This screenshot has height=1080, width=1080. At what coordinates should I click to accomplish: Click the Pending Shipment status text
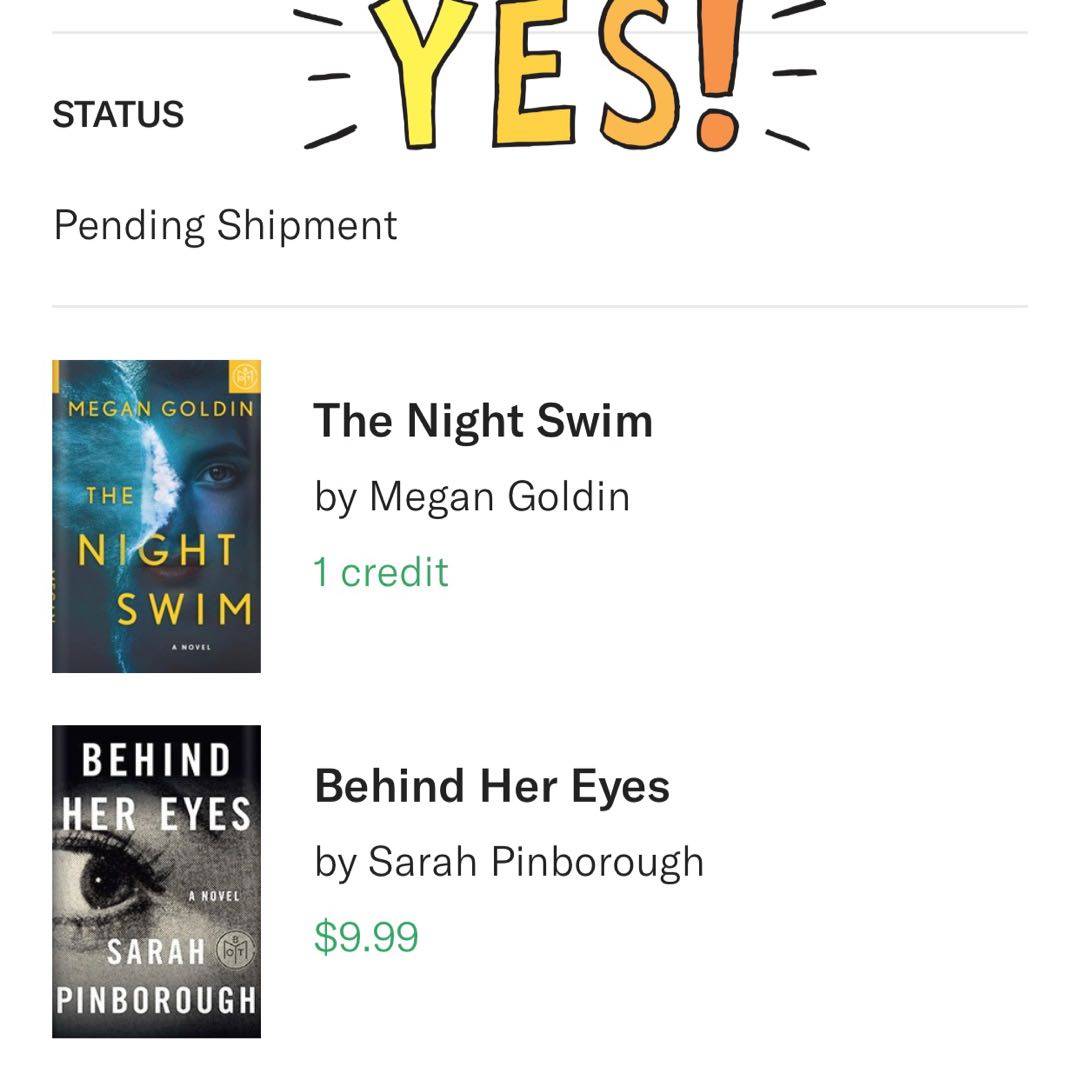(x=225, y=225)
